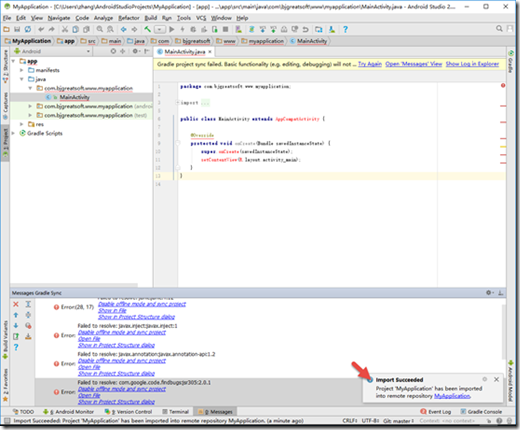
Task: Click the Run play button
Action: point(172,29)
